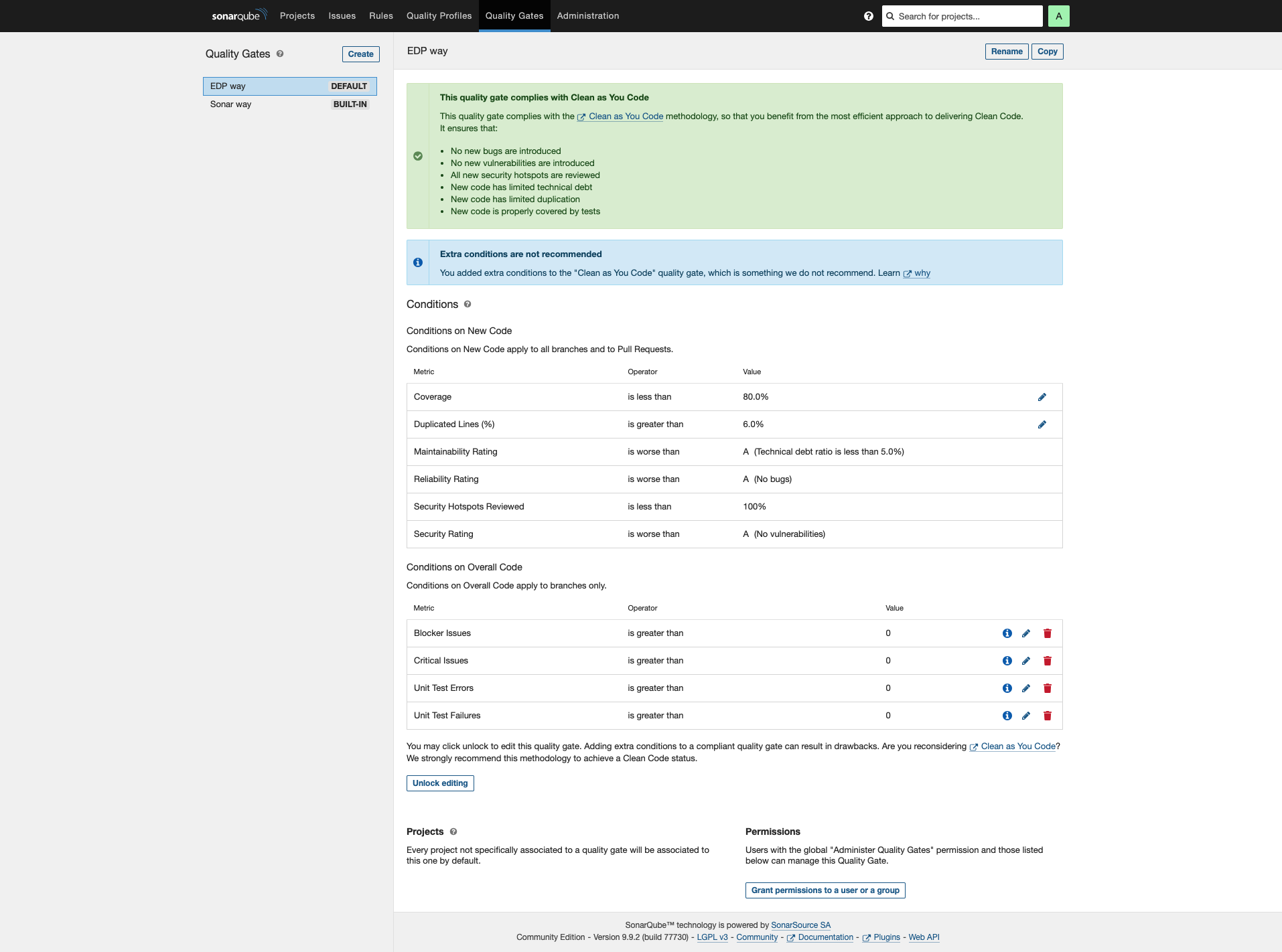Delete the Unit Test Failures condition

(1047, 715)
